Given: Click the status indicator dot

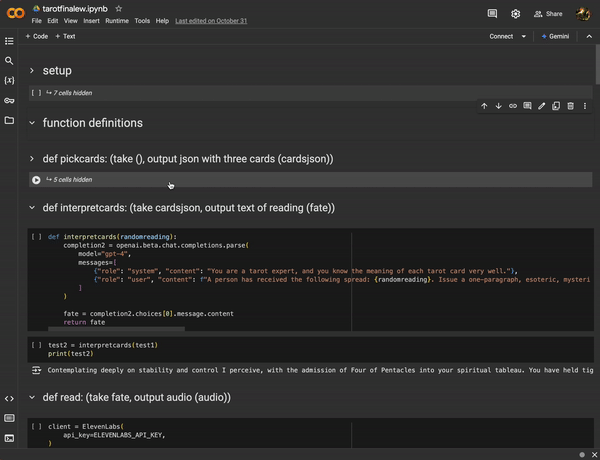Looking at the screenshot, I should [582, 455].
